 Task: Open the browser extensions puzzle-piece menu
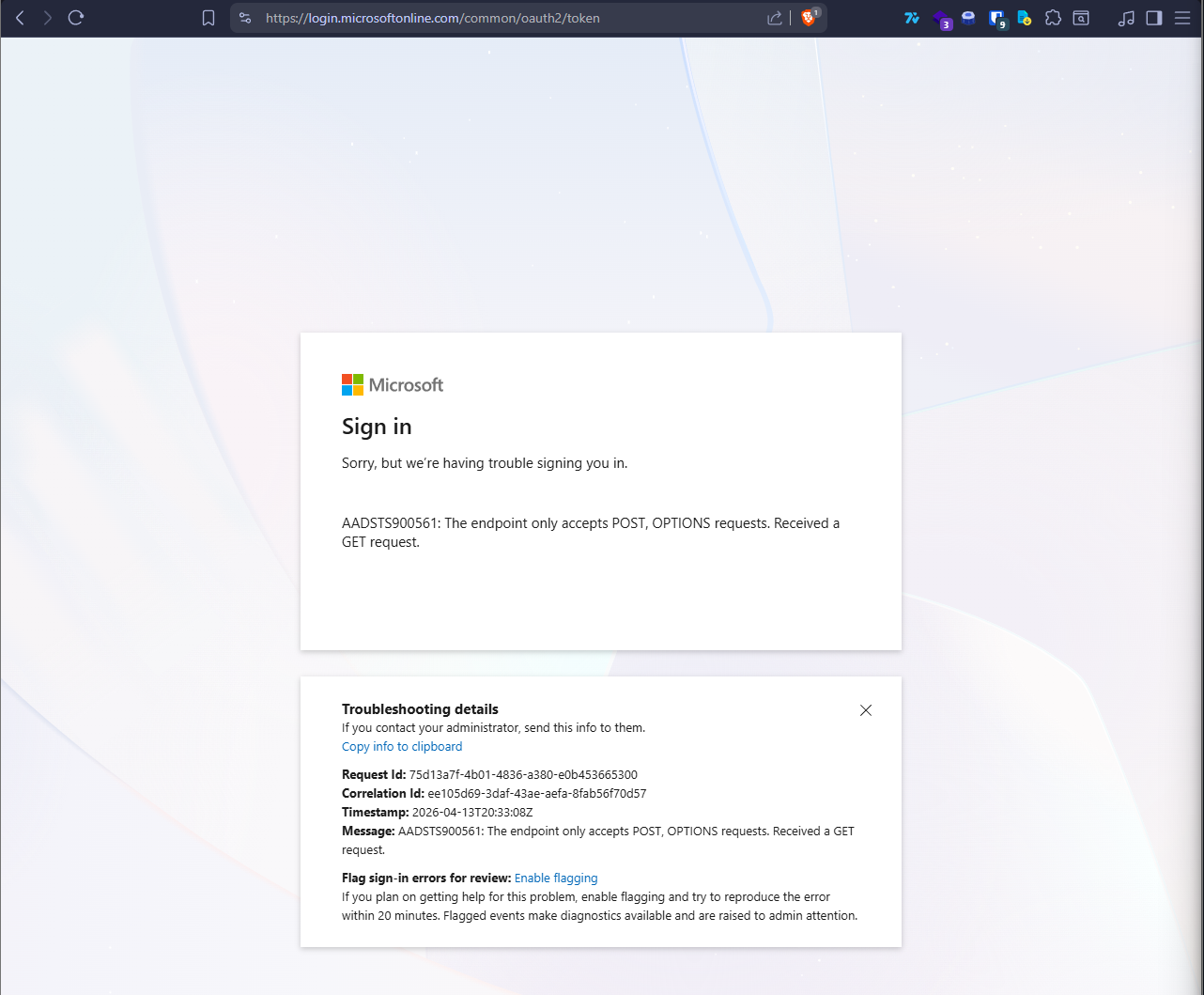[1053, 17]
